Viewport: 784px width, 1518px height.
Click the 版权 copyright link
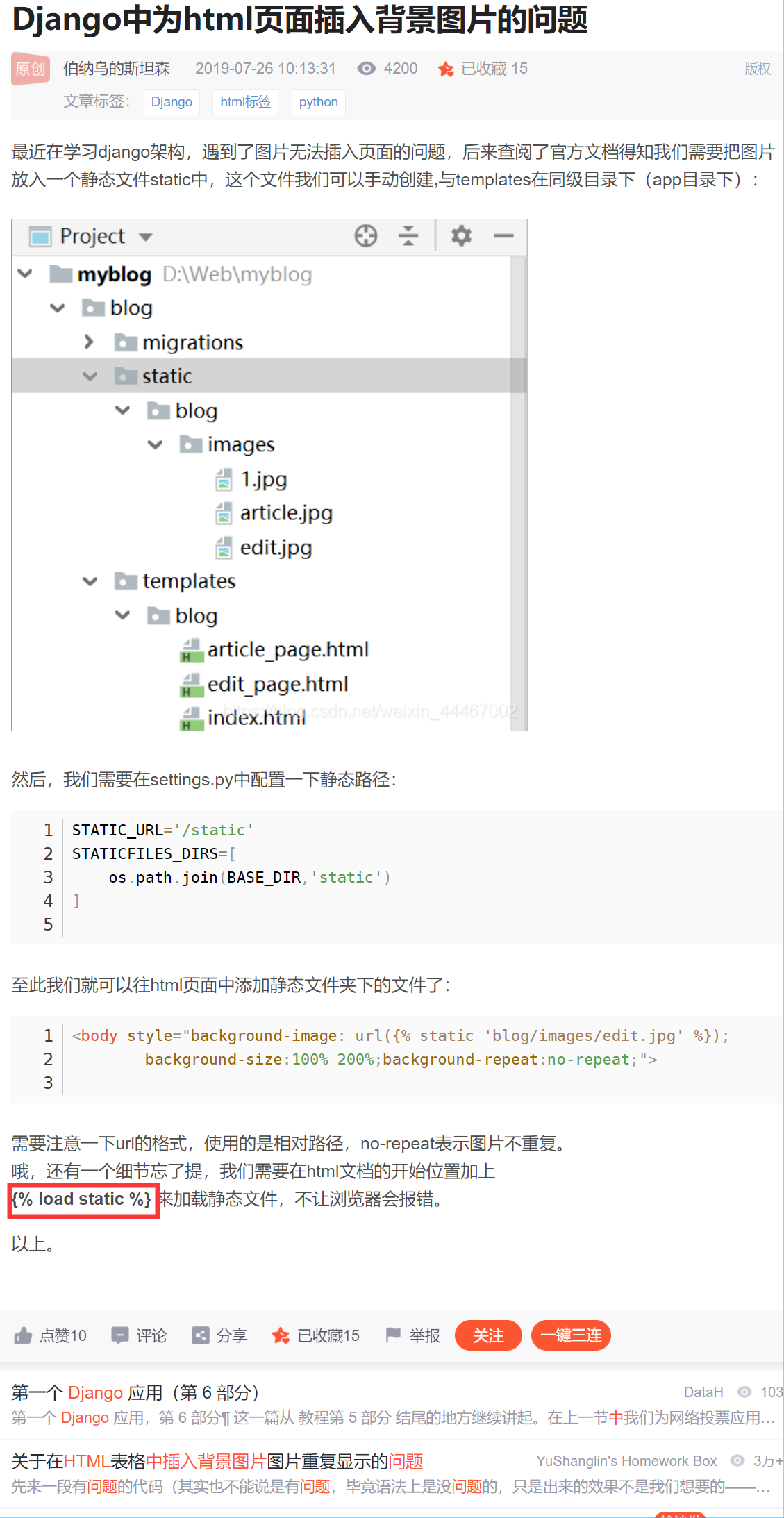click(758, 69)
